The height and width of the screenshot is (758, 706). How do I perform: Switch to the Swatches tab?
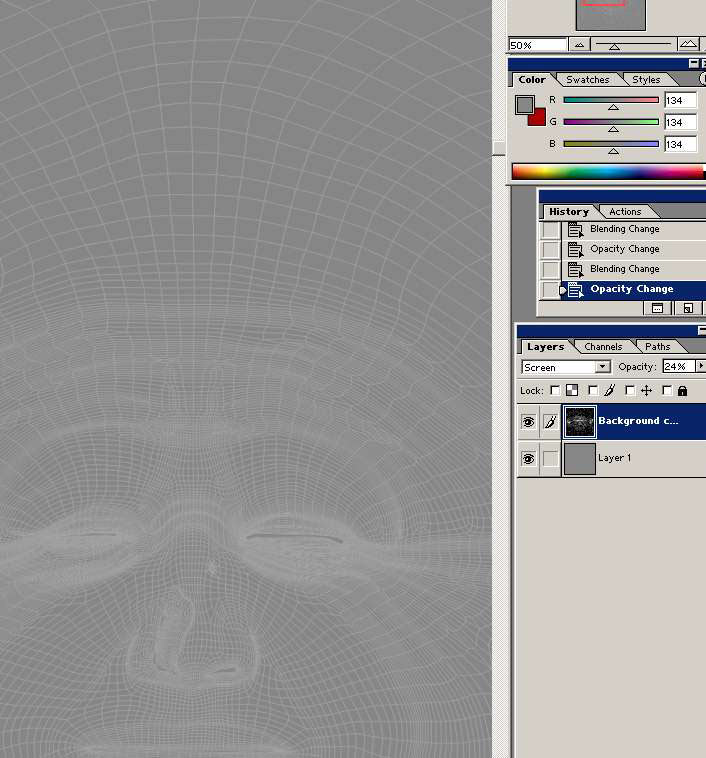click(x=587, y=80)
